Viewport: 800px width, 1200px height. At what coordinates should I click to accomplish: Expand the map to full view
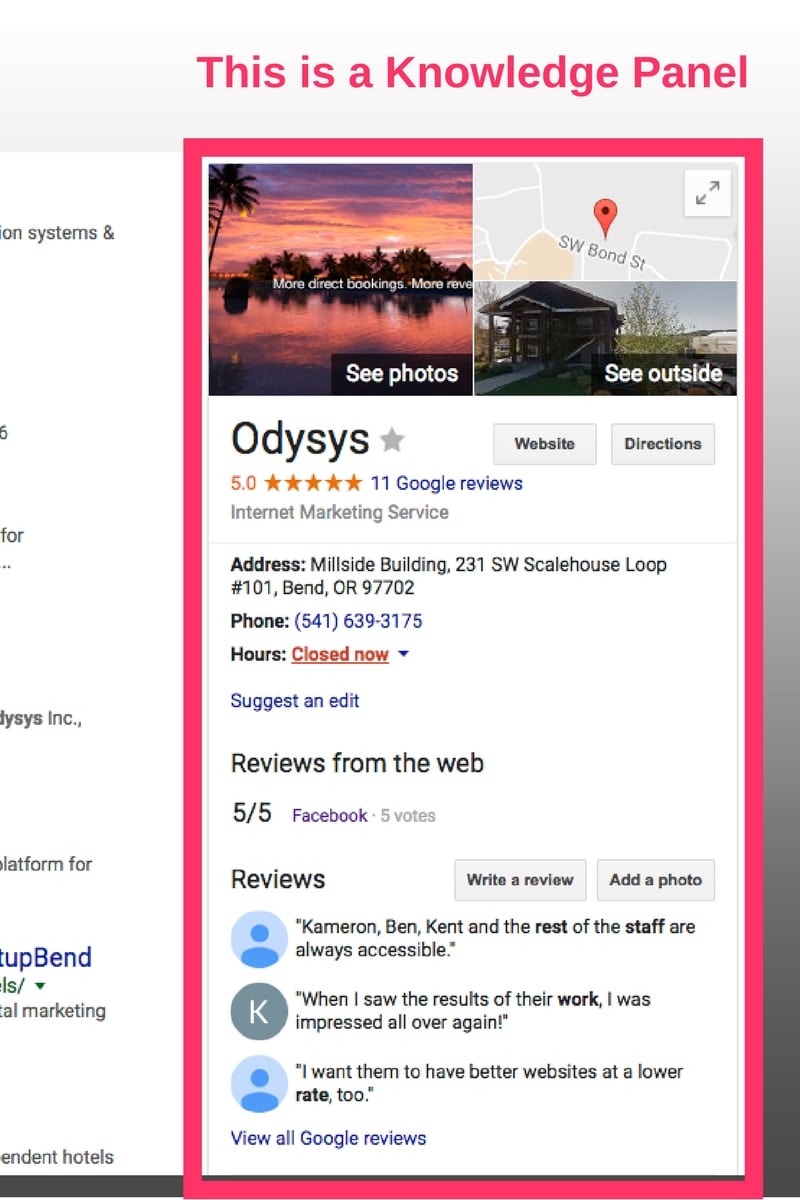[x=708, y=193]
